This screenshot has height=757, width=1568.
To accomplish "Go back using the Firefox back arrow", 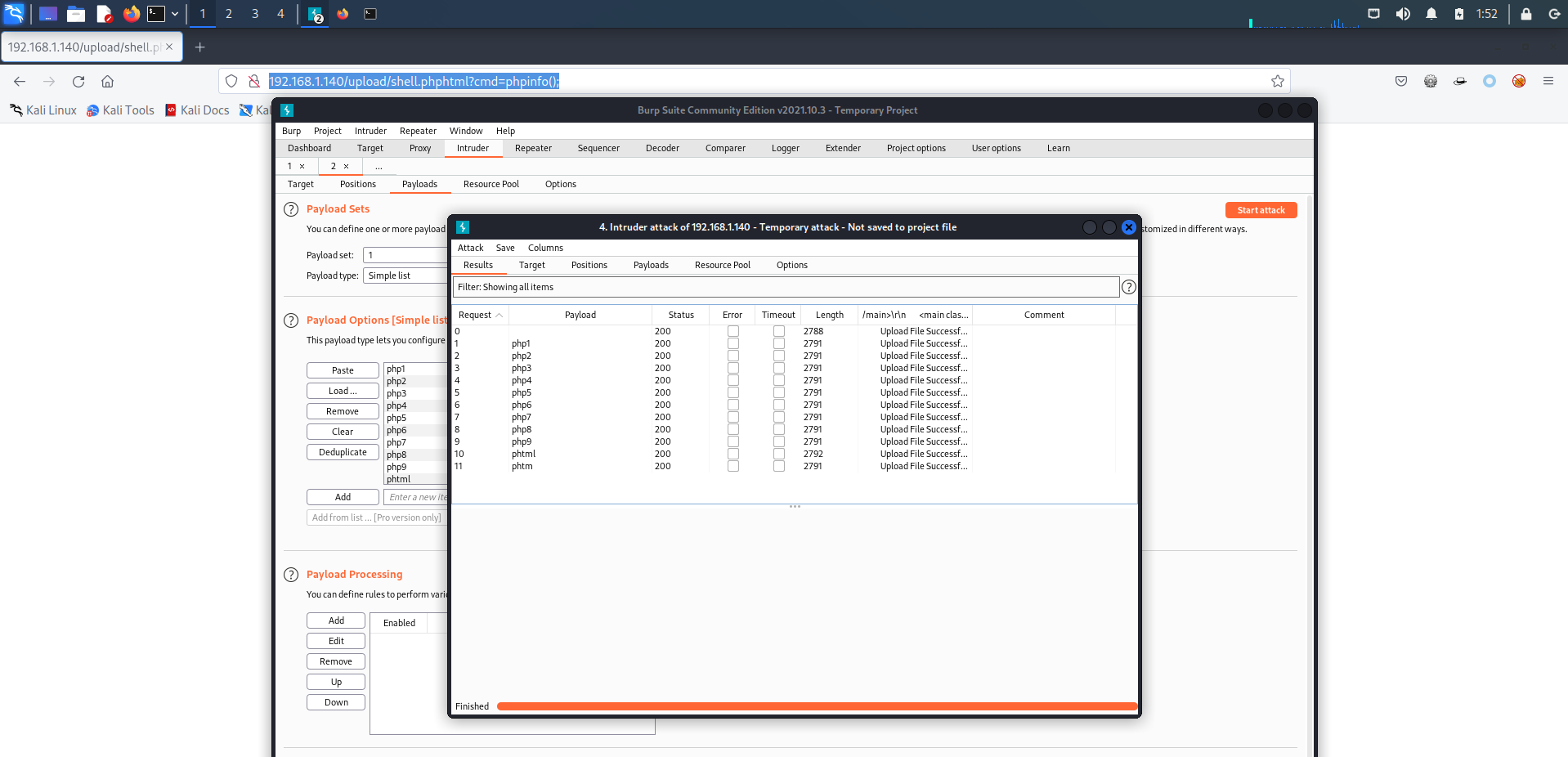I will pos(20,81).
